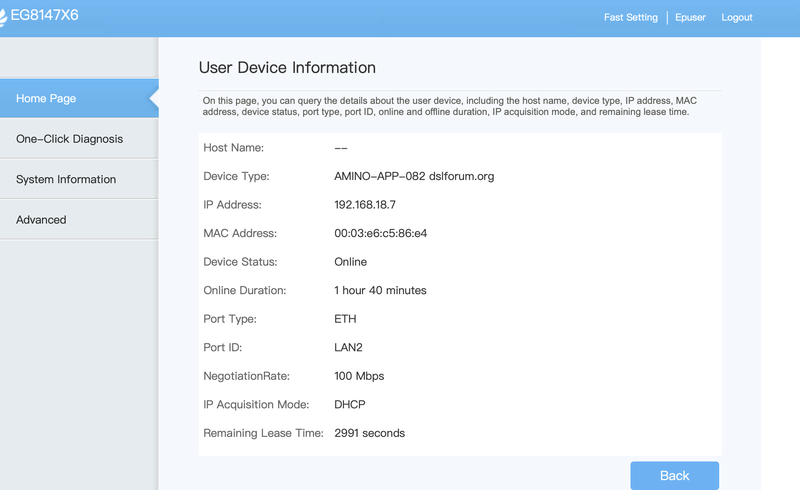Click the Online device status value
Screen dimensions: 800x490
[x=350, y=262]
